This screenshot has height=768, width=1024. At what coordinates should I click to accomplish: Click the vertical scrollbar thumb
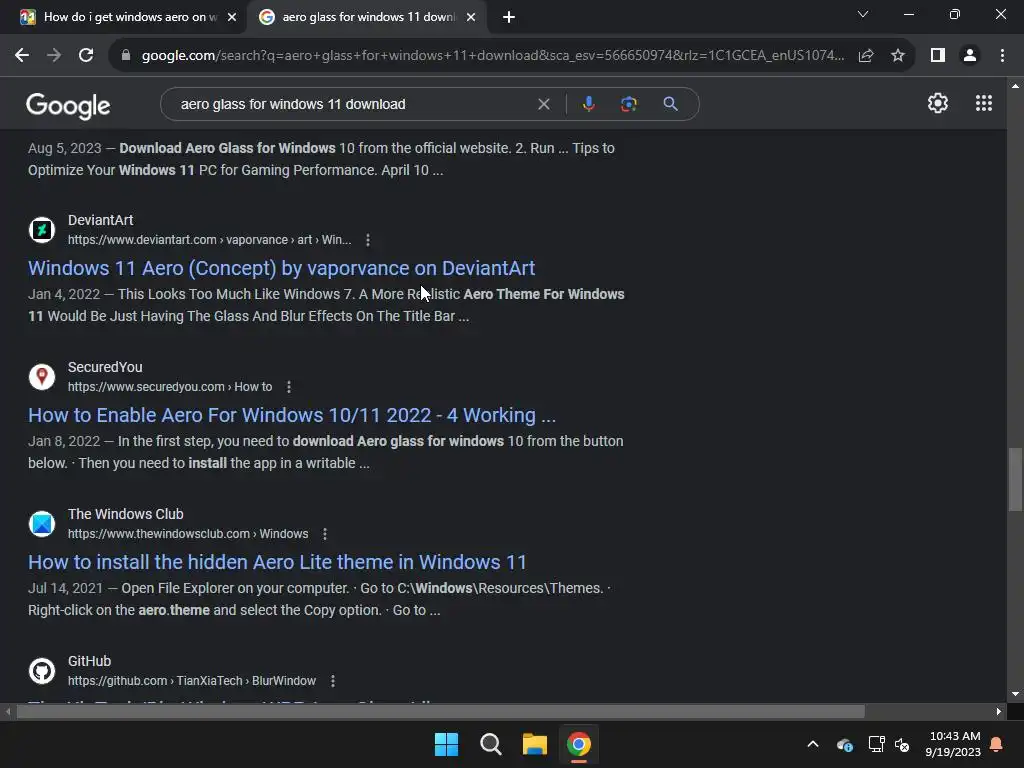click(1015, 479)
